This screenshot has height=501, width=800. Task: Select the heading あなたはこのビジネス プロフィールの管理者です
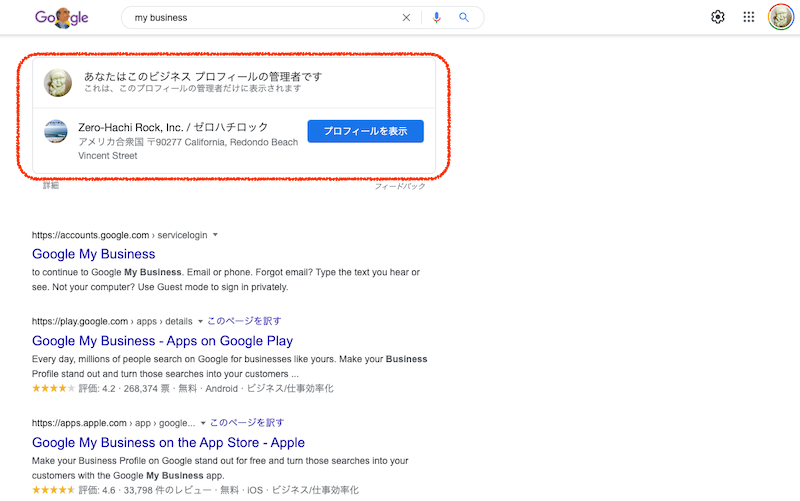point(203,77)
